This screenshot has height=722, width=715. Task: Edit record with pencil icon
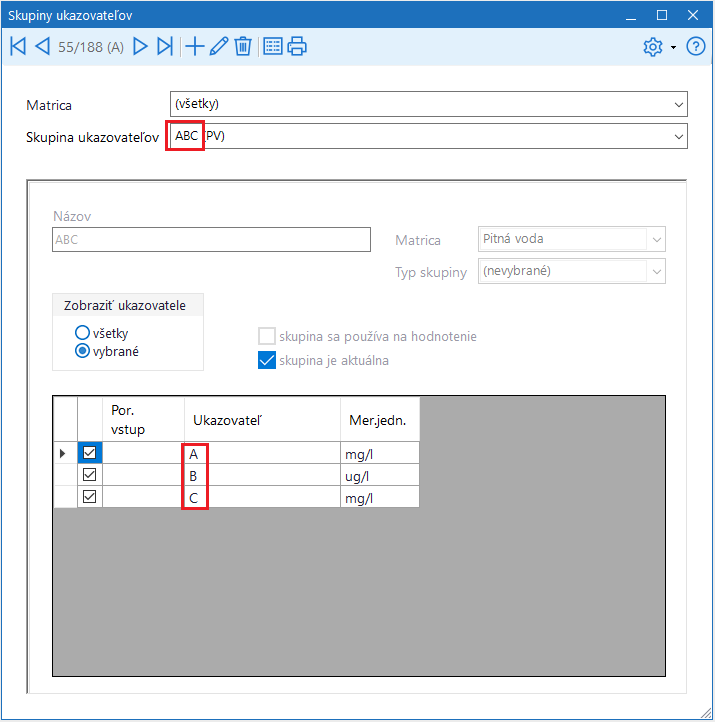(x=219, y=46)
